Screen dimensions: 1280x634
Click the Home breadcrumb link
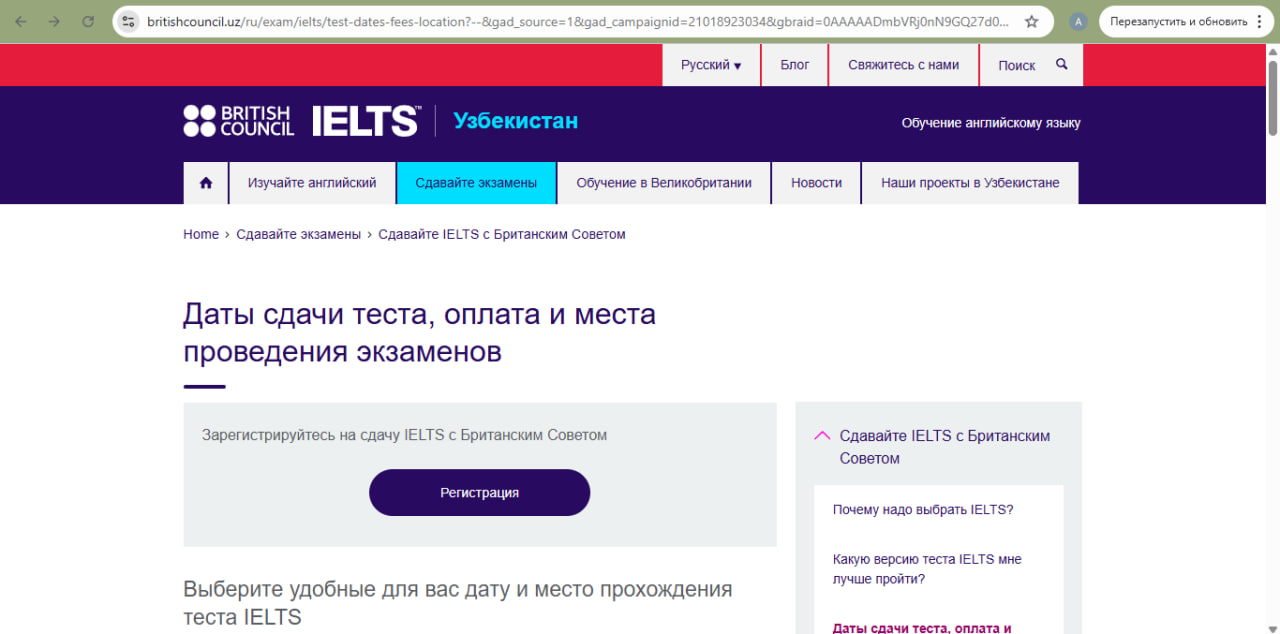(201, 234)
